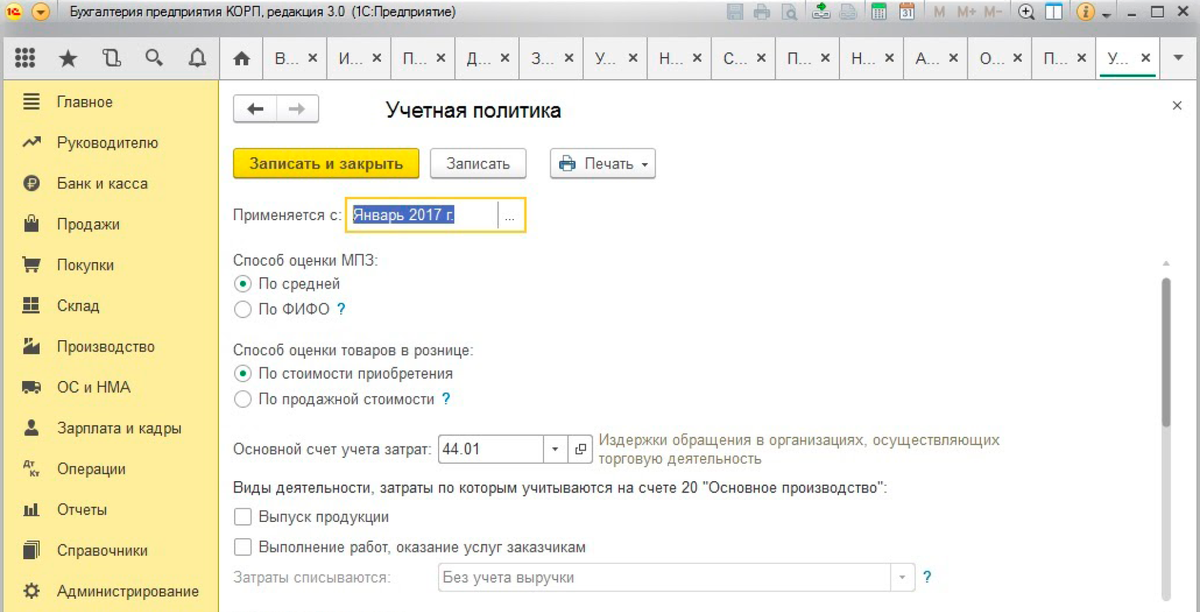
Task: Open the Продажи section
Action: (x=110, y=224)
